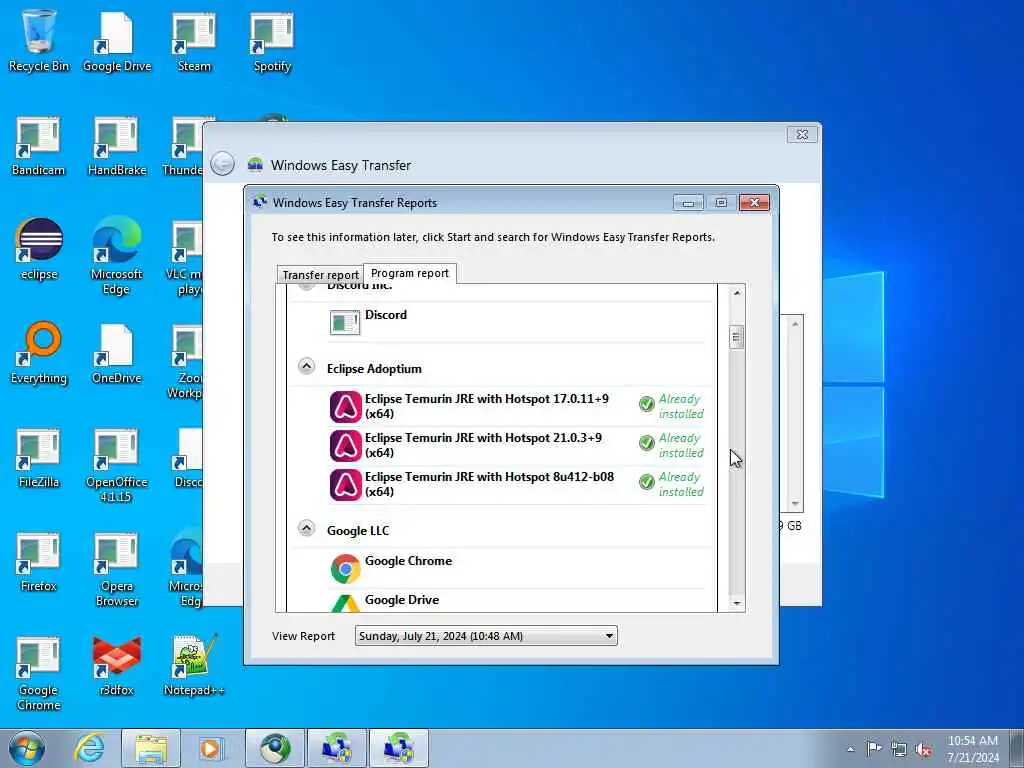Launch eclipse from the desktop
This screenshot has height=768, width=1024.
pos(39,249)
